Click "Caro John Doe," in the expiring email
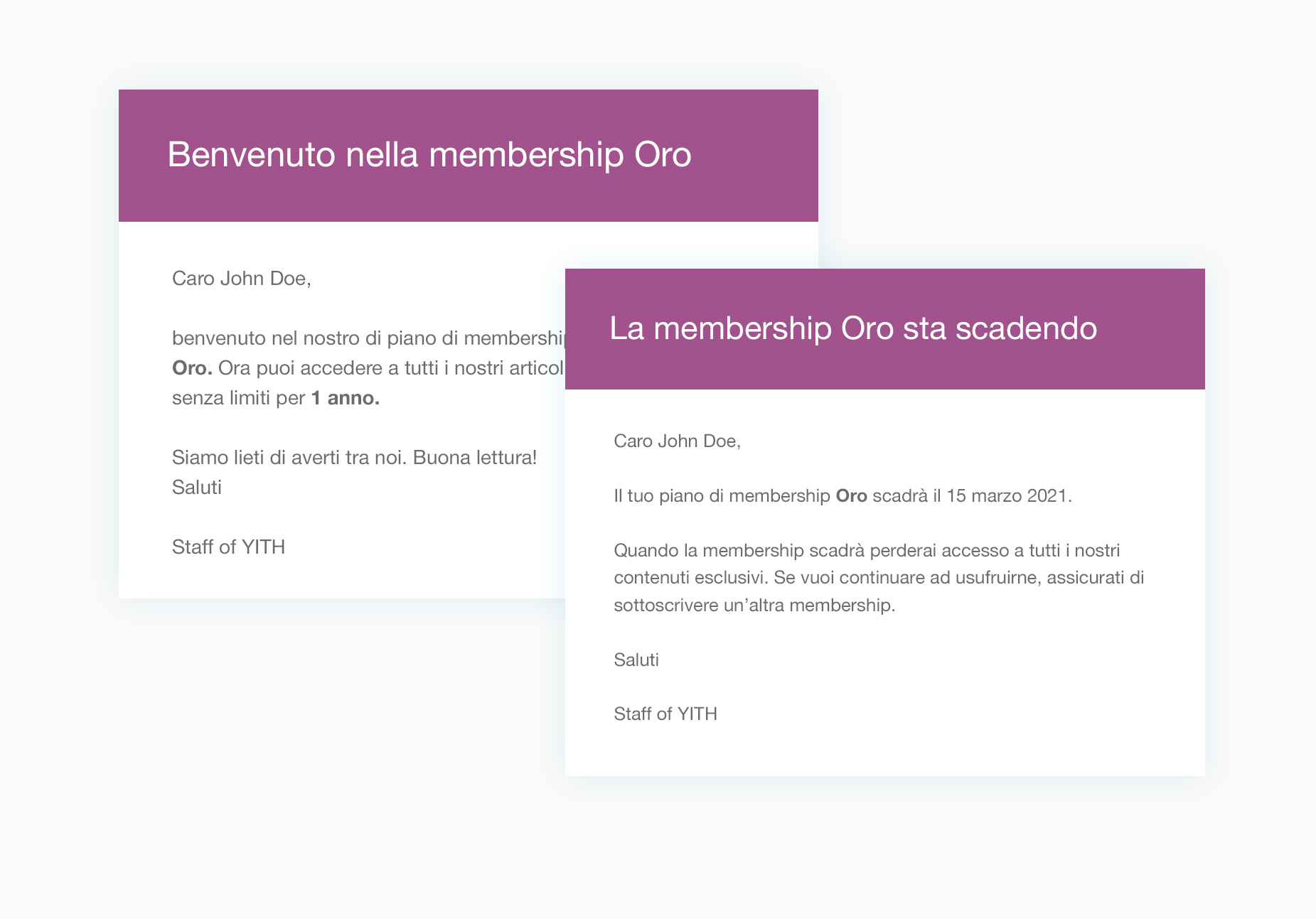 (677, 441)
